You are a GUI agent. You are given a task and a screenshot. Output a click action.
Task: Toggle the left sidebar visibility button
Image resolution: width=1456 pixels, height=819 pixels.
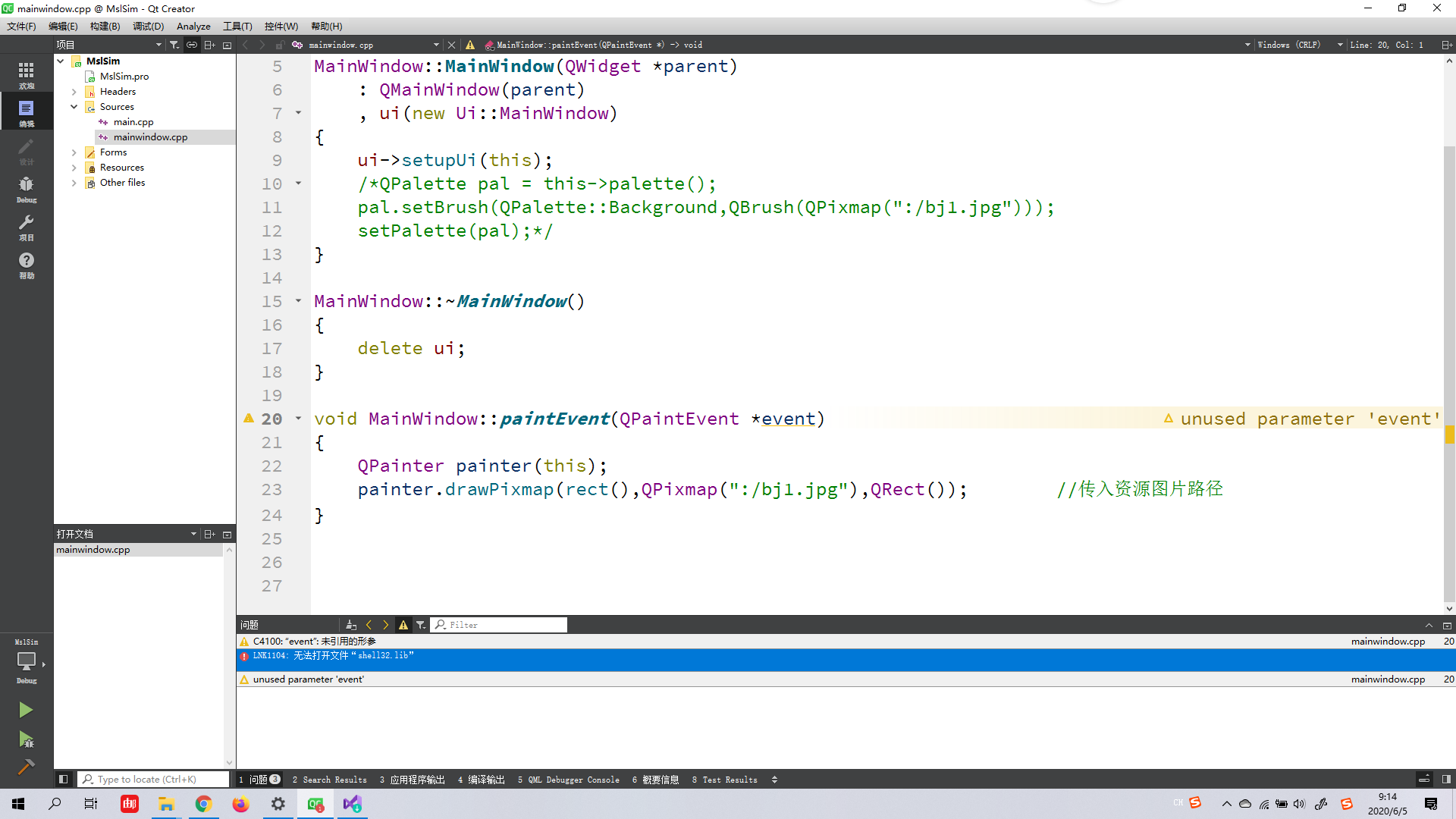click(x=64, y=779)
